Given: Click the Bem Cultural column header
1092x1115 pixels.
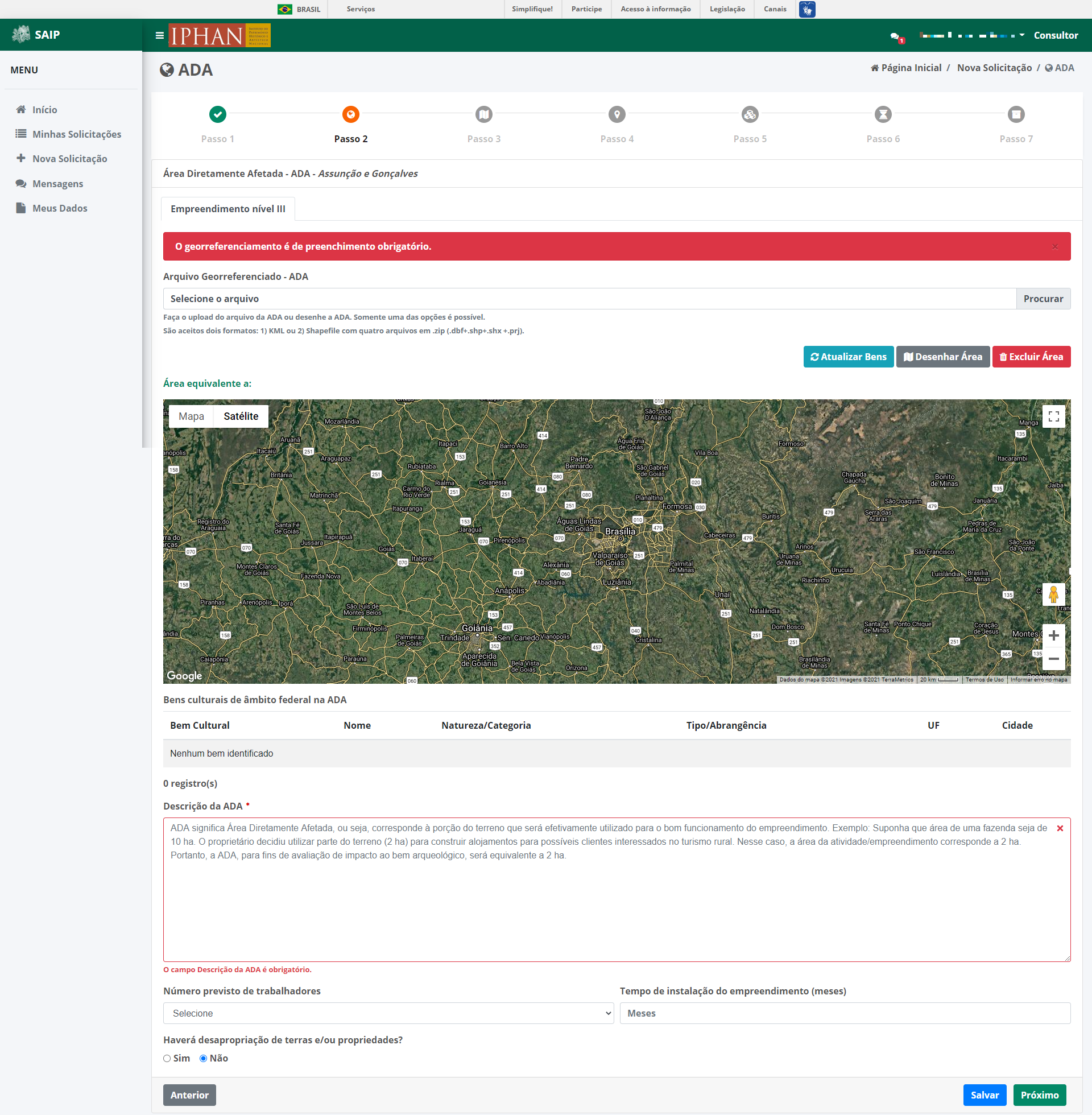Looking at the screenshot, I should click(200, 725).
